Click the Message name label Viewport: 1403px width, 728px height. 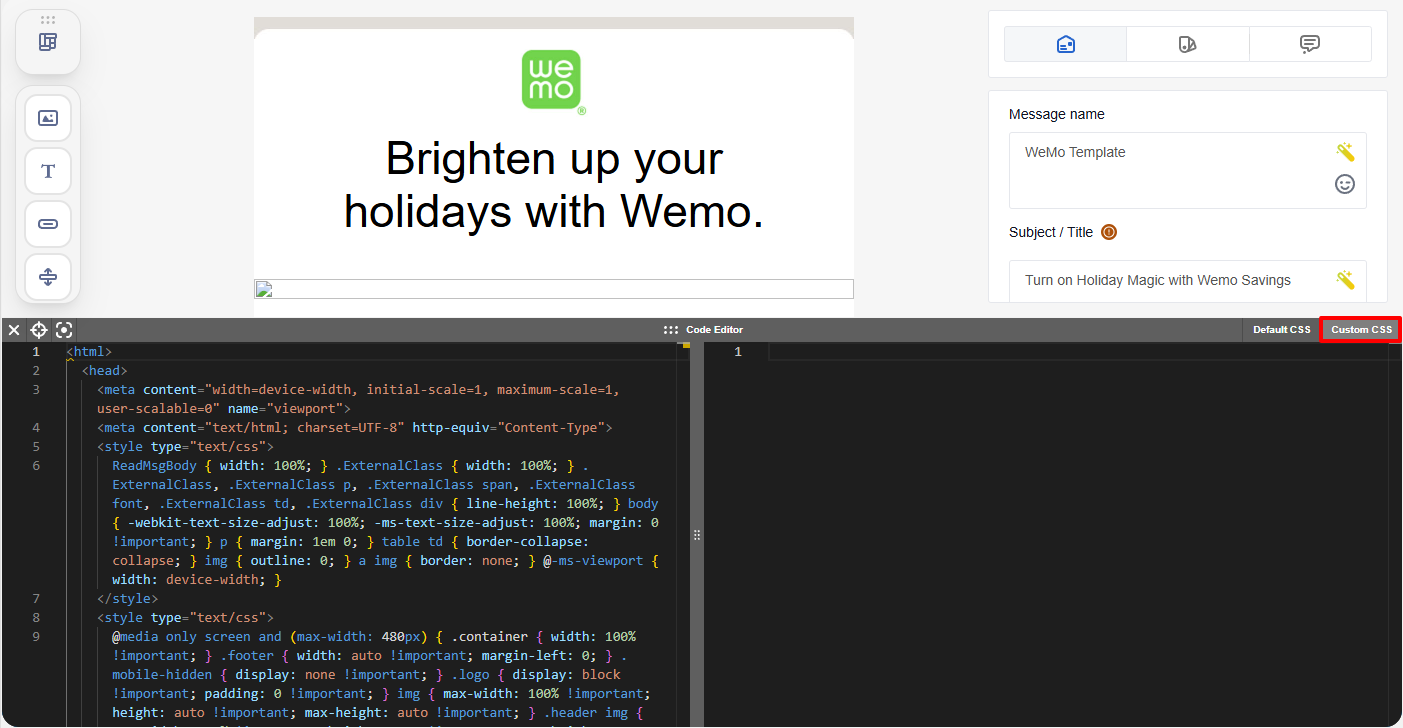(1057, 114)
